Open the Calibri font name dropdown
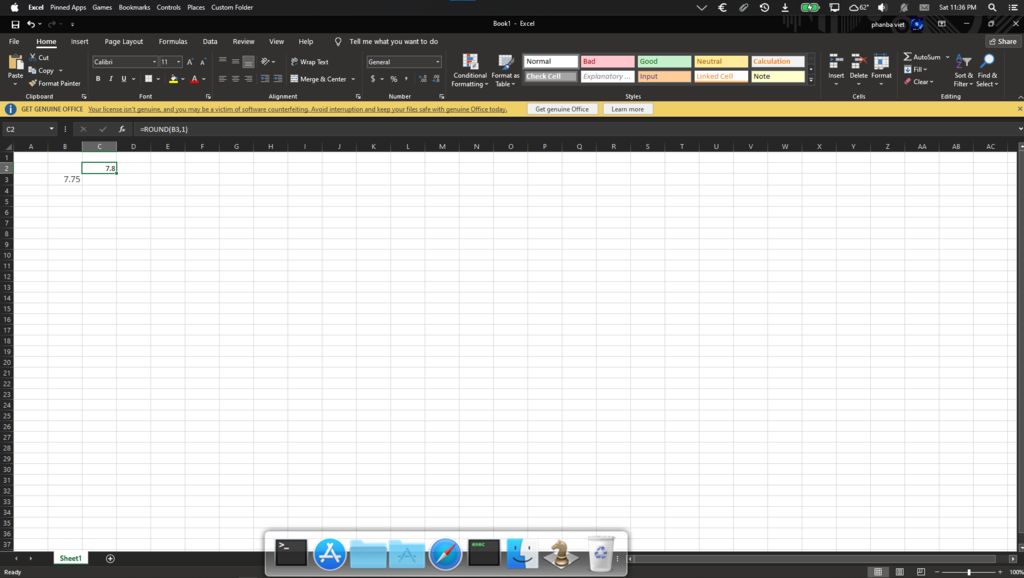The width and height of the screenshot is (1024, 578). click(x=154, y=62)
